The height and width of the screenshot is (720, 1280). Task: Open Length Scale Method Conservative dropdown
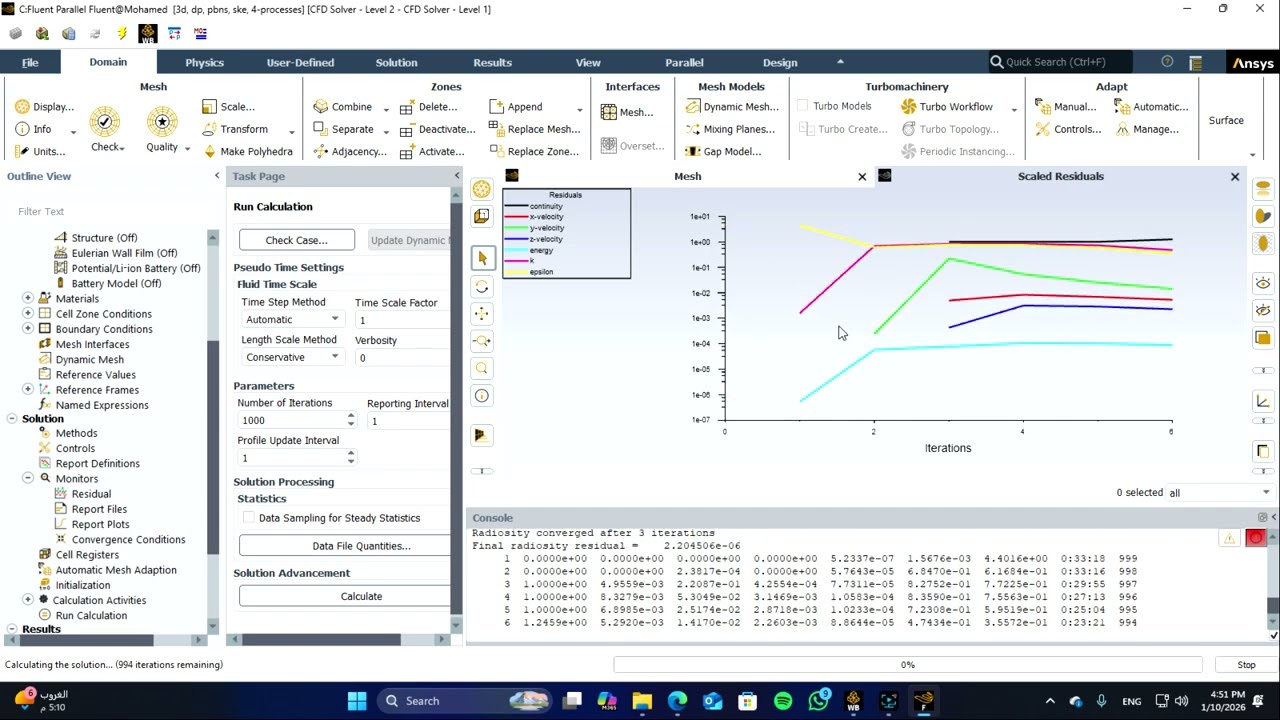pos(293,358)
